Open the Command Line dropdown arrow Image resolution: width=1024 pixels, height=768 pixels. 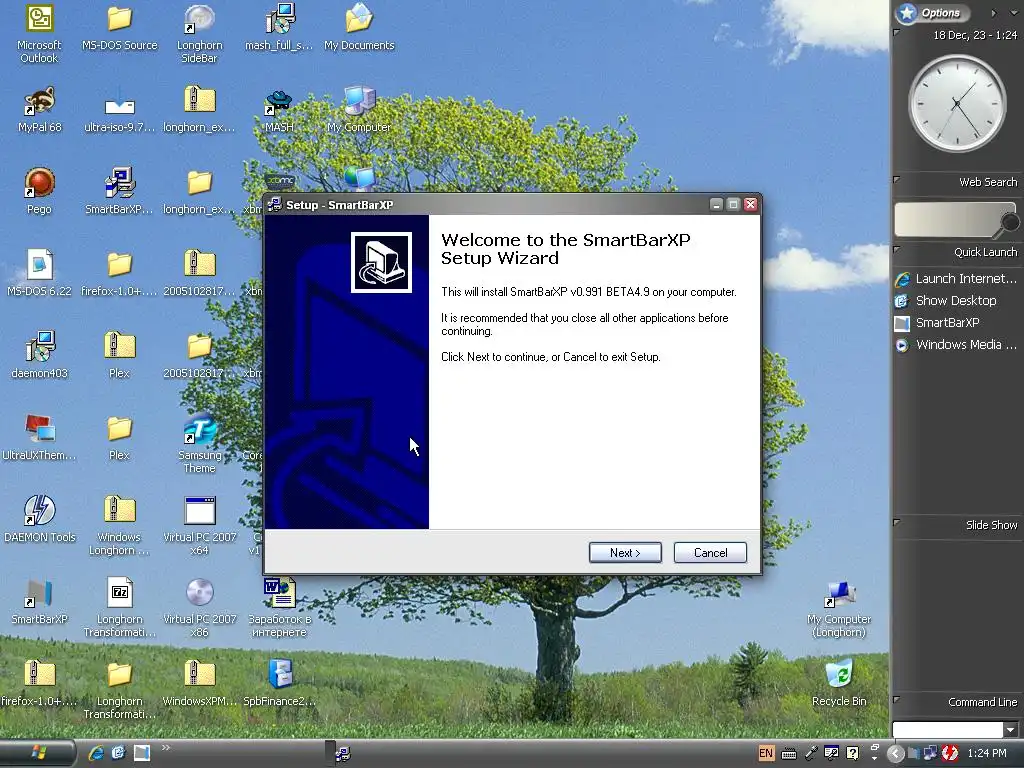[x=1011, y=729]
